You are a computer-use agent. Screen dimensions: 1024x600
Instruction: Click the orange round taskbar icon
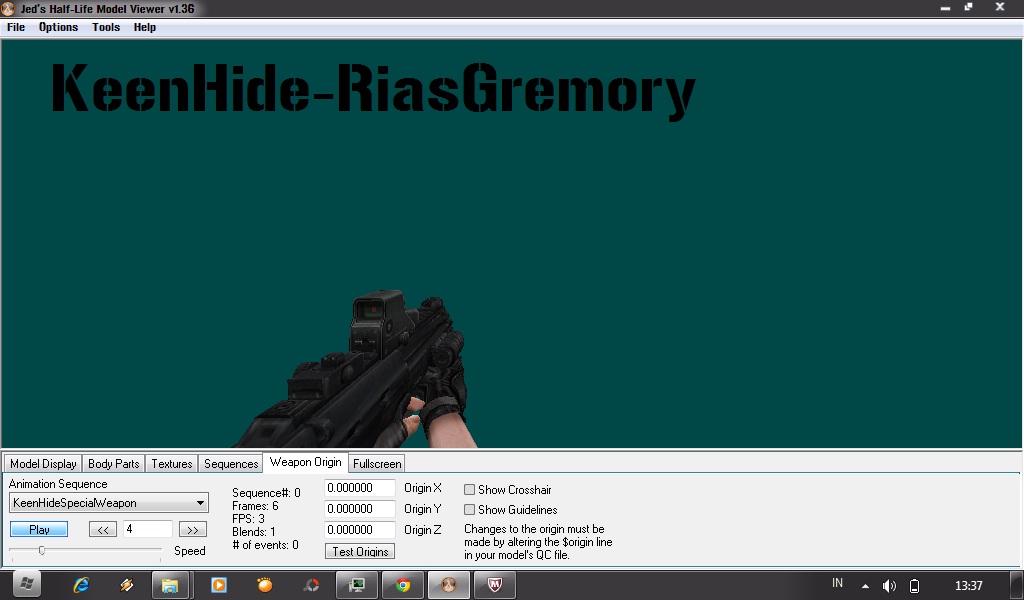tap(264, 585)
